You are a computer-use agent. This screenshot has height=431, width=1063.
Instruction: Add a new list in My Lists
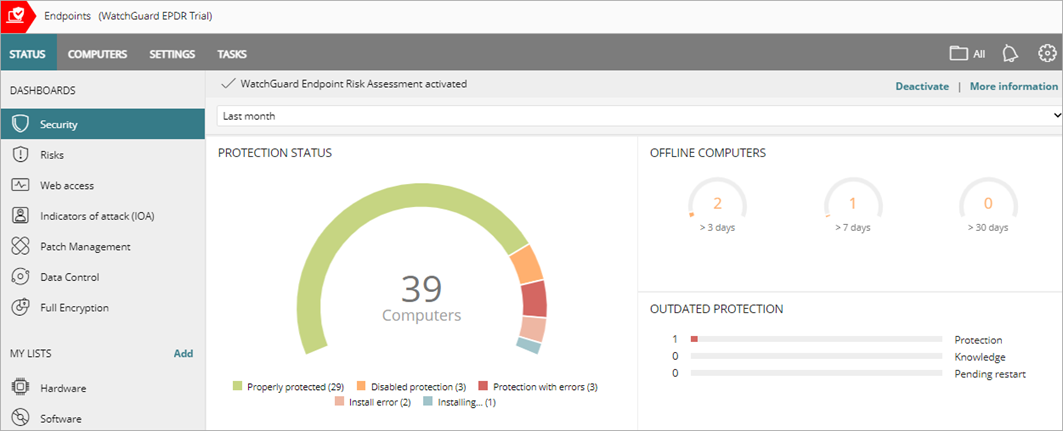click(x=183, y=353)
